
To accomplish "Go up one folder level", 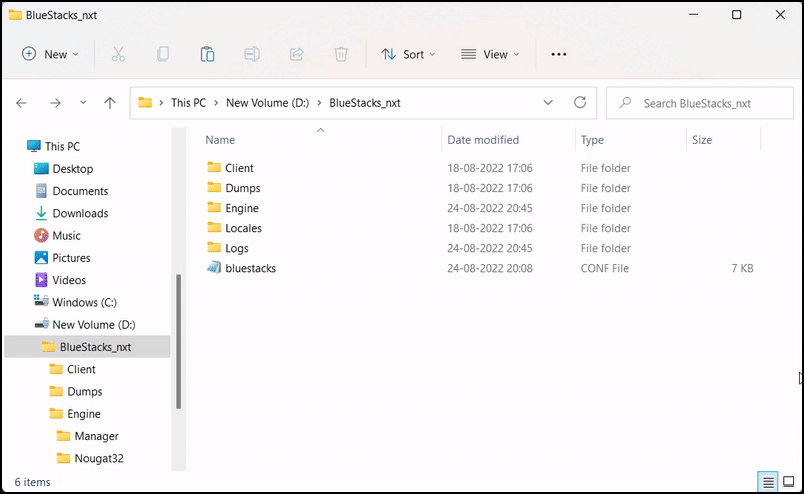I will pyautogui.click(x=110, y=103).
